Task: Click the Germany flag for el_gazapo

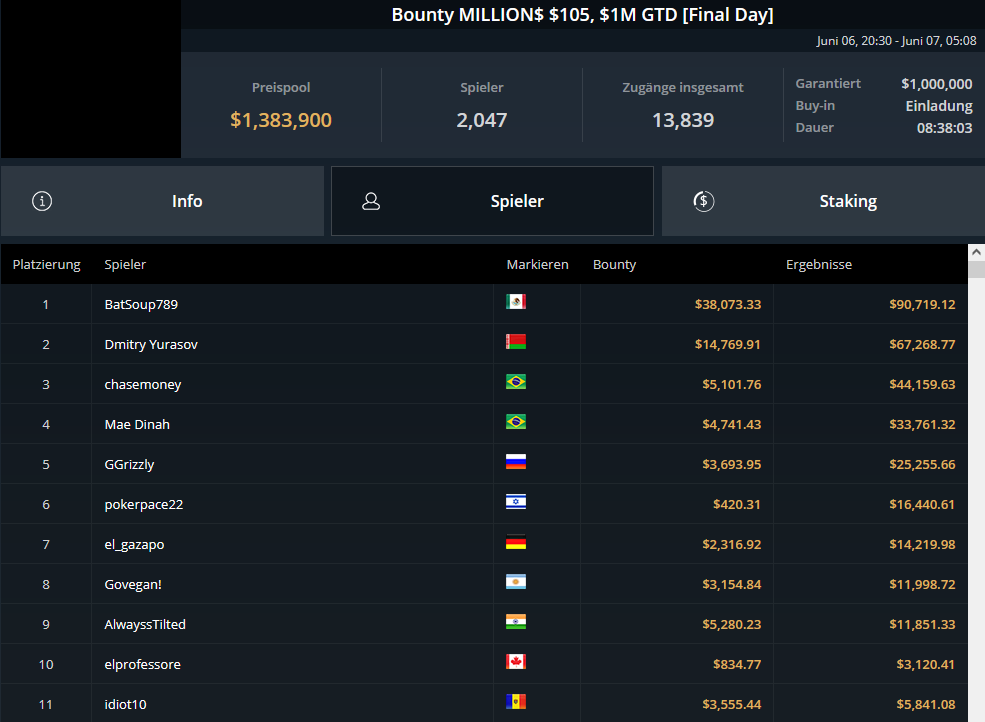Action: pos(516,542)
